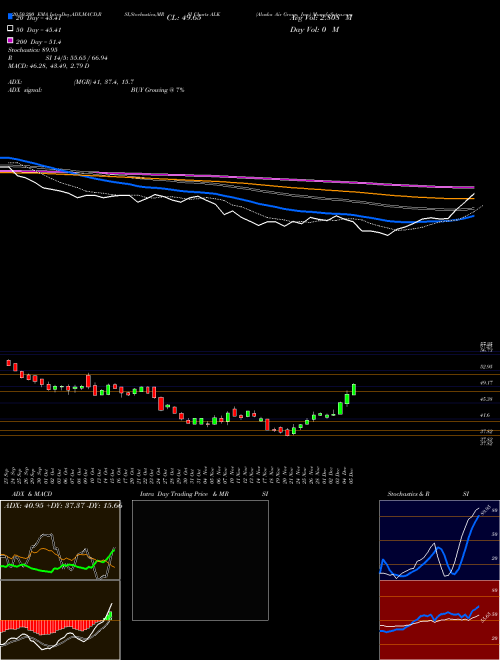Click the first red candlestick at 23 Sep
Image resolution: width=500 pixels, height=660 pixels.
pos(8,362)
